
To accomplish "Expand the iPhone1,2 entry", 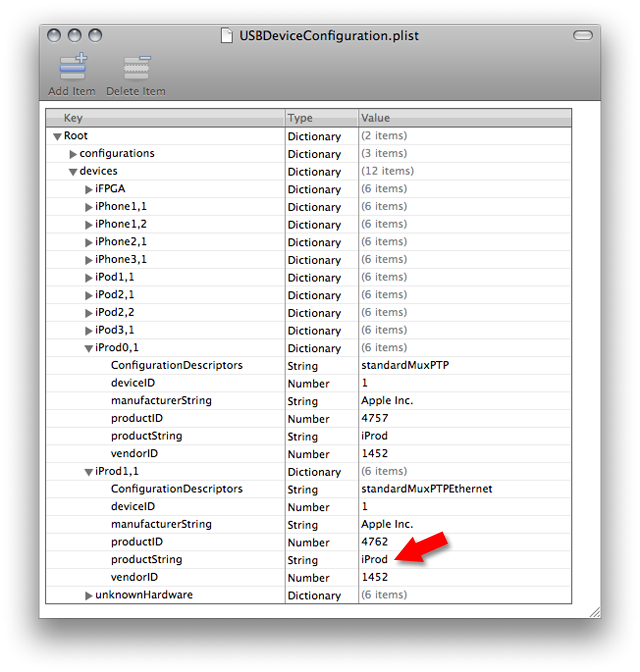I will coord(89,225).
